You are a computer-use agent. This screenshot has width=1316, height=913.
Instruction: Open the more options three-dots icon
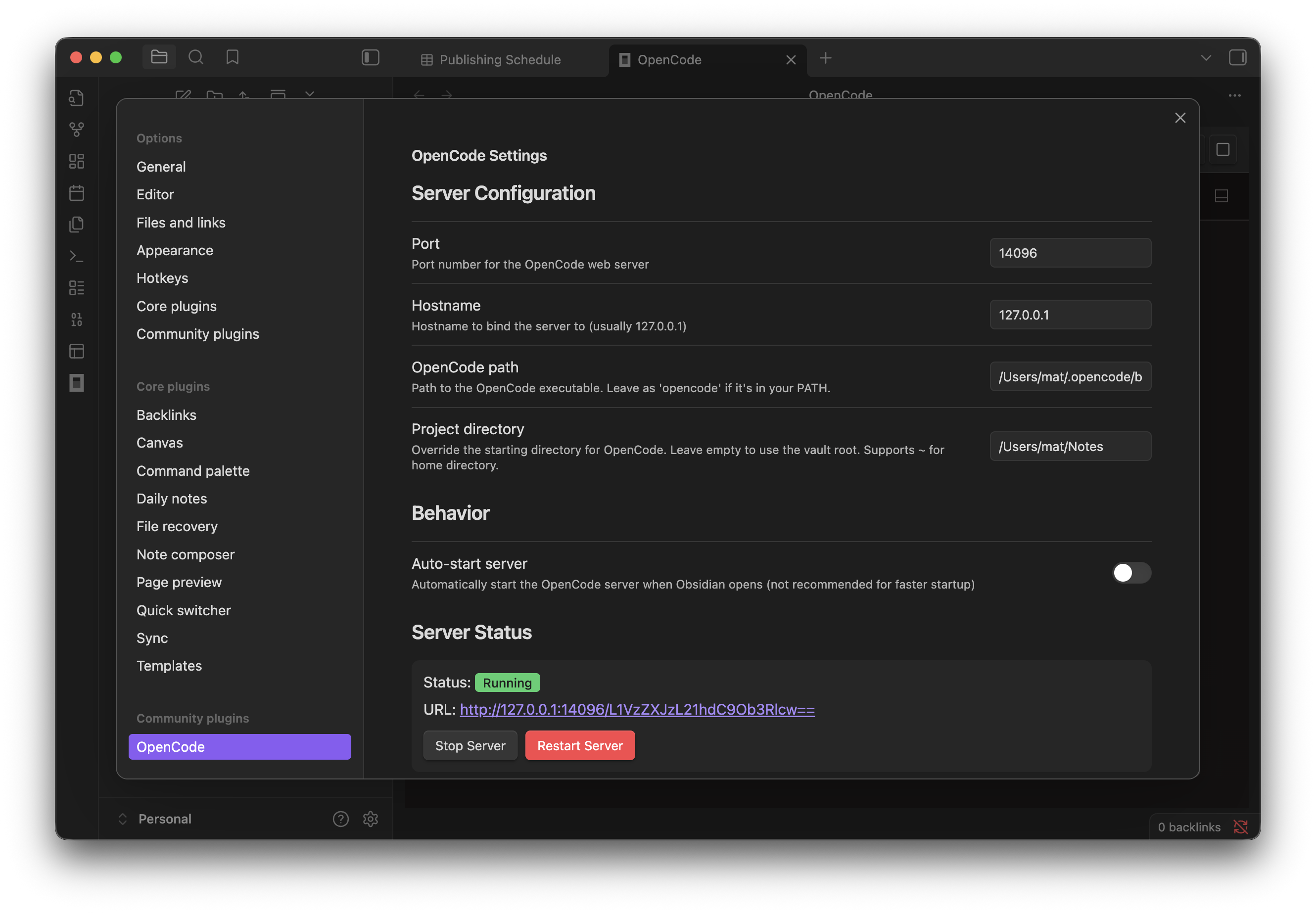pos(1234,95)
